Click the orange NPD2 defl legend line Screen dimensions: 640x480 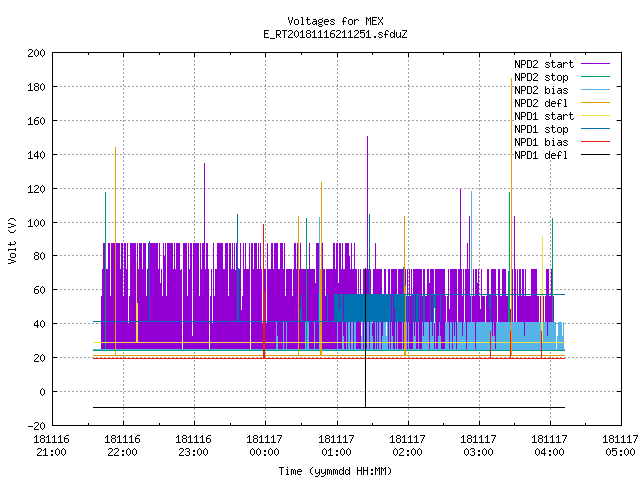tap(595, 102)
